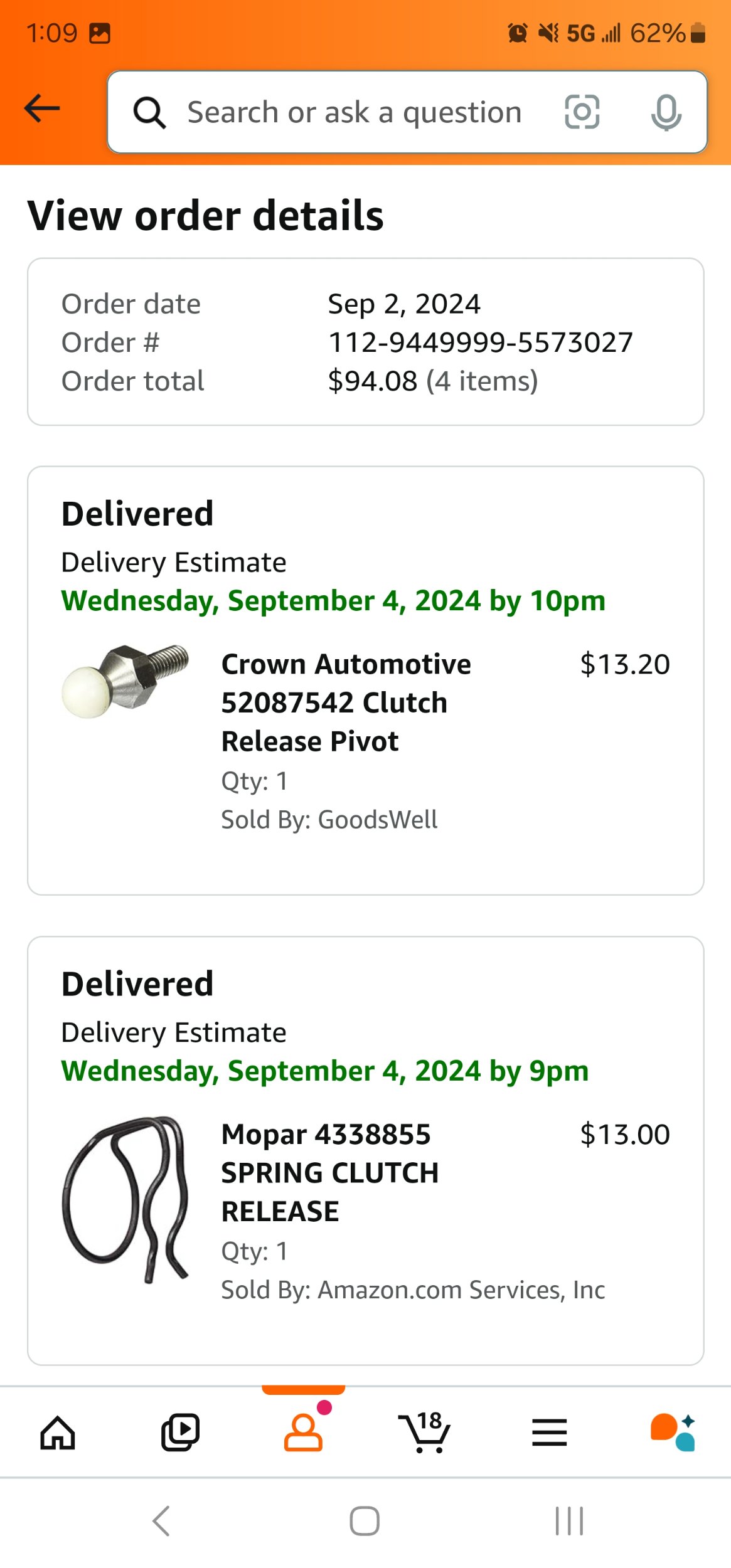Launch the Rufus AI assistant icon
The height and width of the screenshot is (1568, 731).
[673, 1433]
